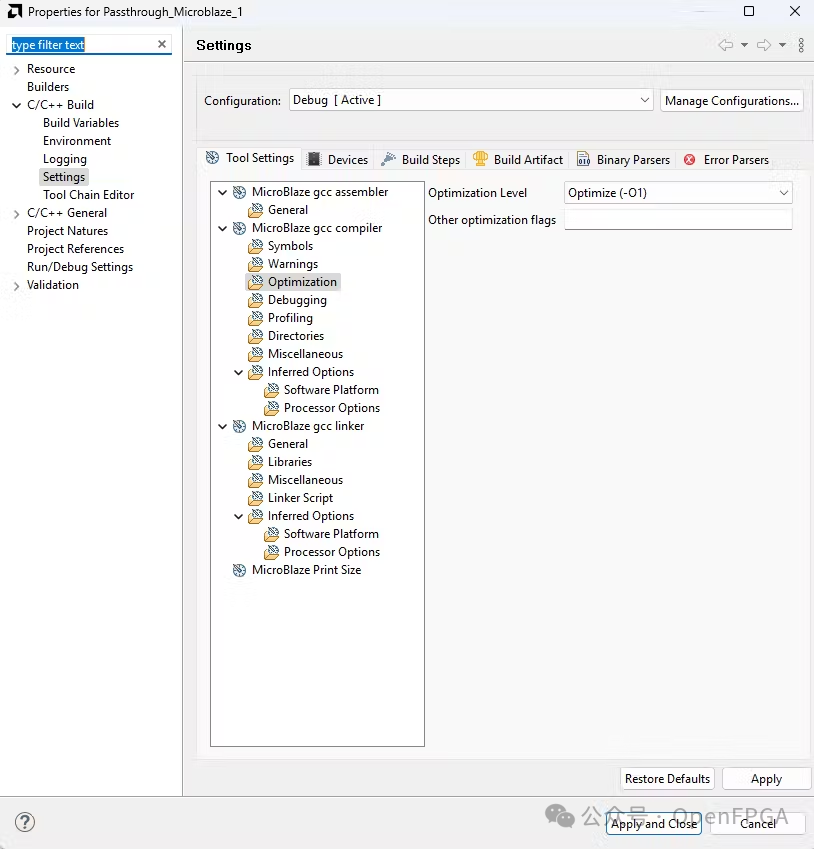
Task: Select Miscellaneous under gcc compiler
Action: (305, 354)
